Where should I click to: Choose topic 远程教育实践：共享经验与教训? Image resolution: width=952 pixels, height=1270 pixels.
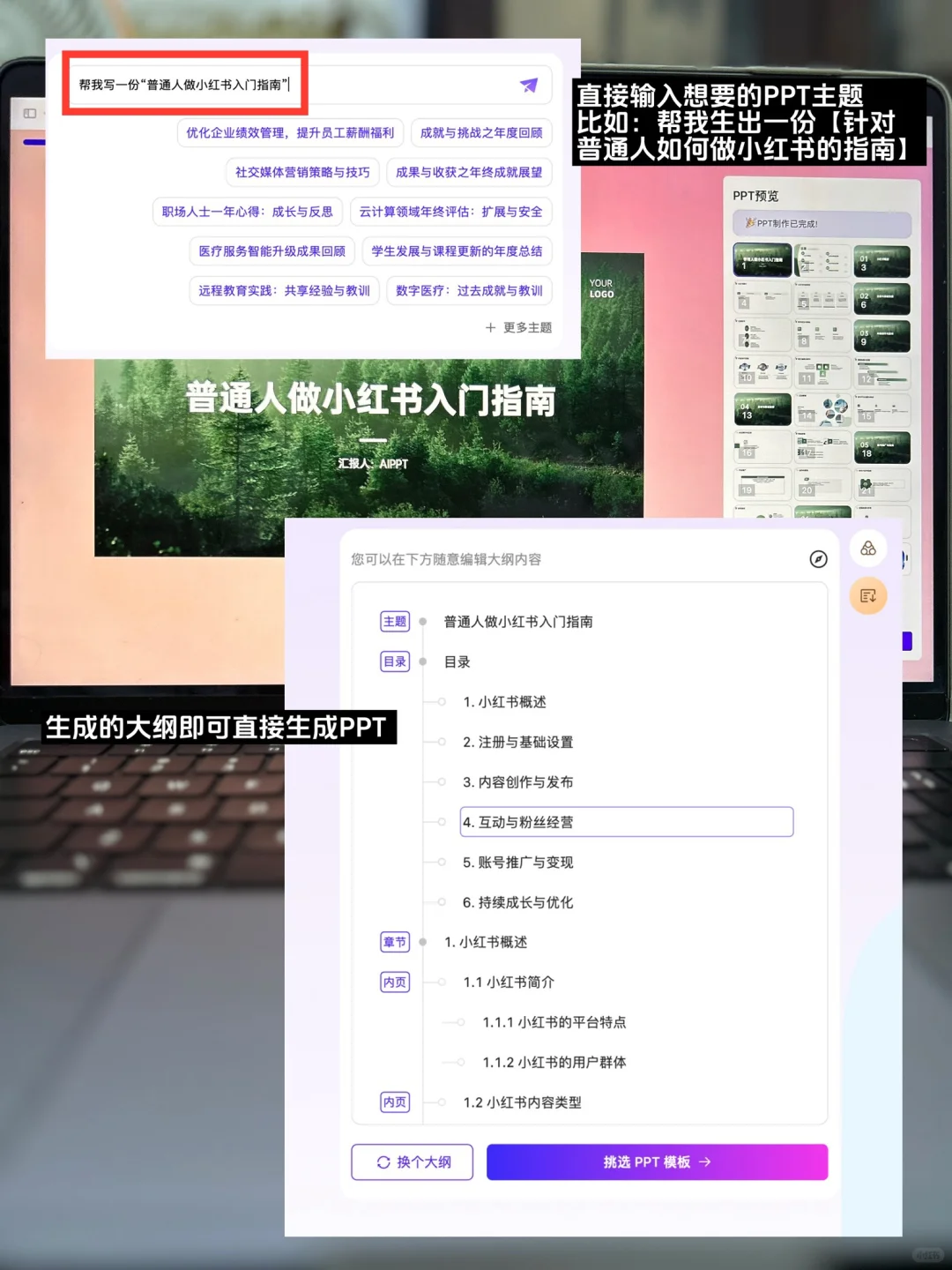click(x=284, y=290)
